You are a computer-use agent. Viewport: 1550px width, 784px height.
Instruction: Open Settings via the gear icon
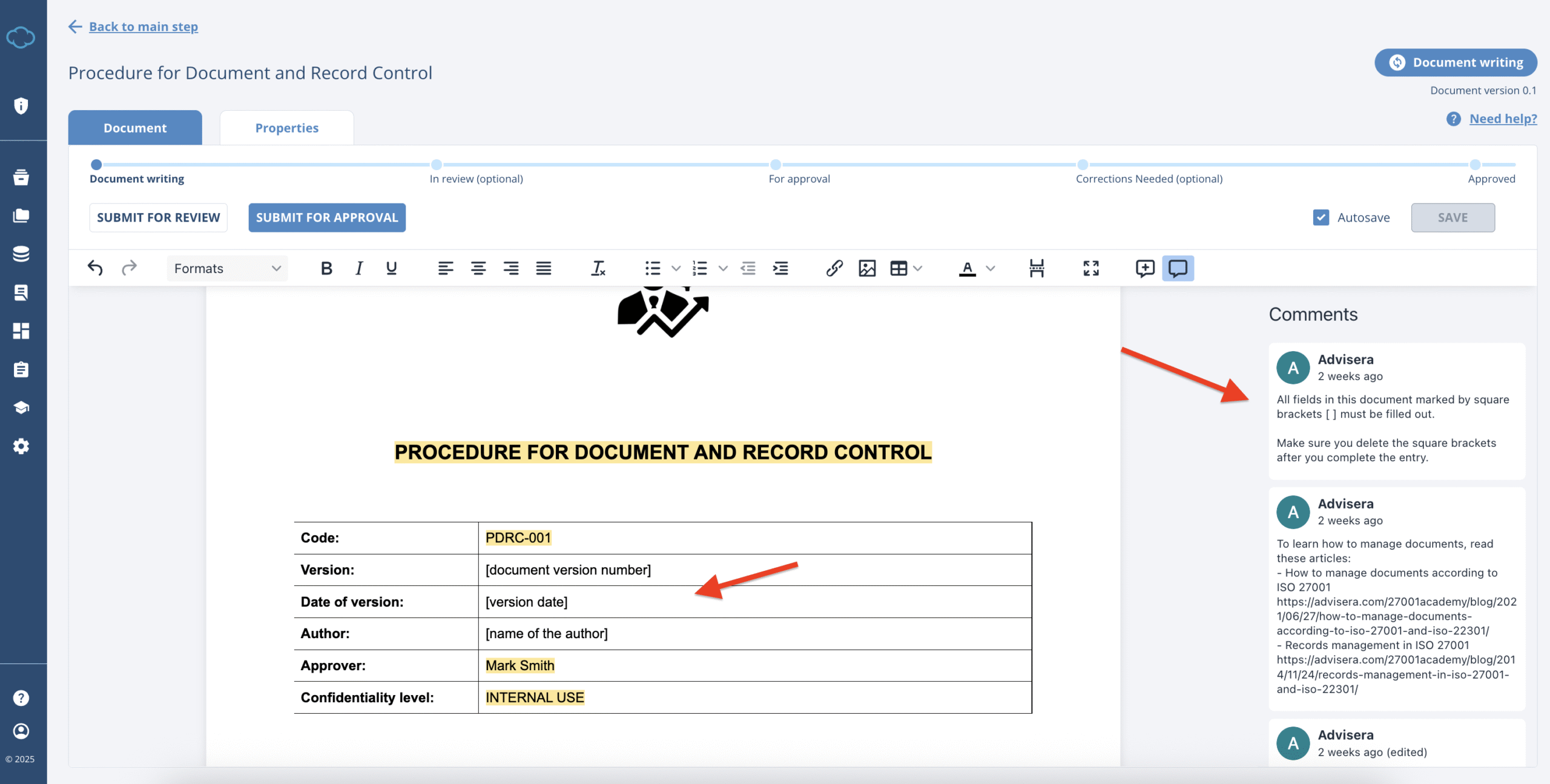coord(22,446)
